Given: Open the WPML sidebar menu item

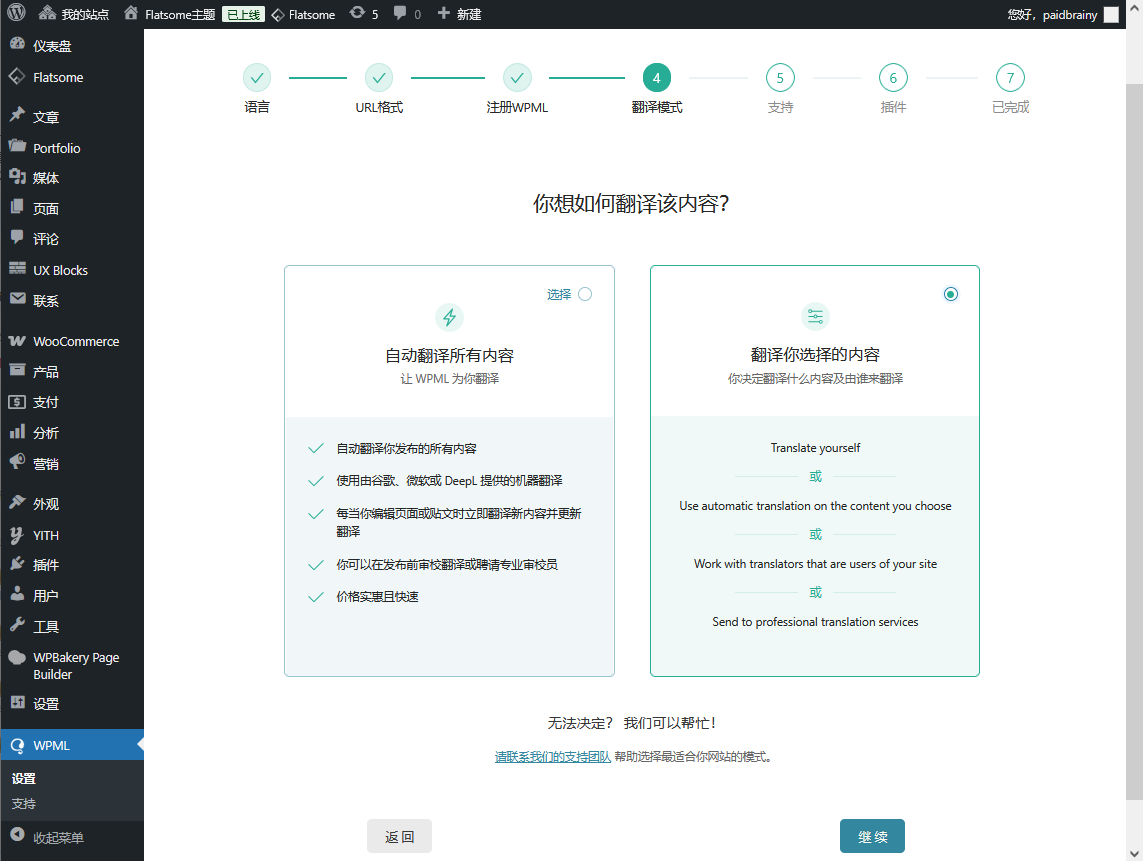Looking at the screenshot, I should (72, 745).
